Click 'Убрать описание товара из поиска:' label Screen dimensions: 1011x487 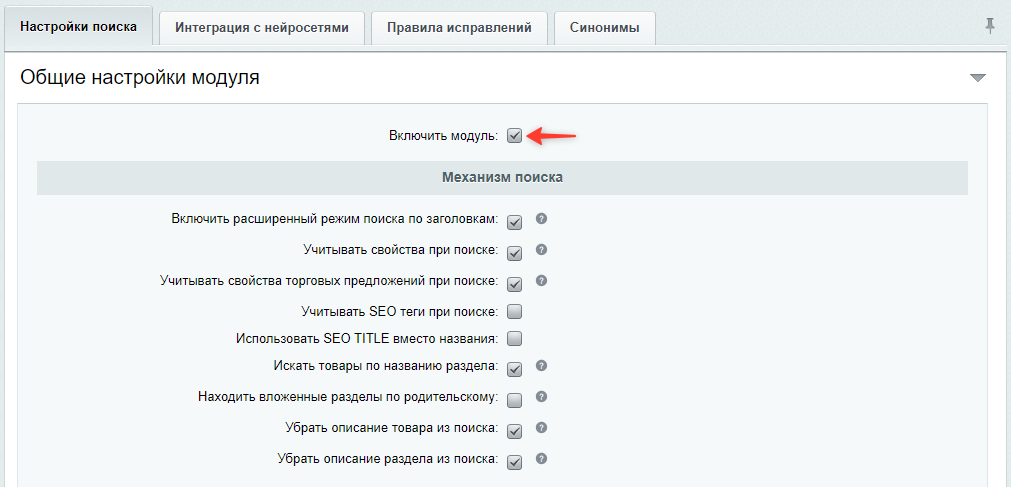pos(392,428)
